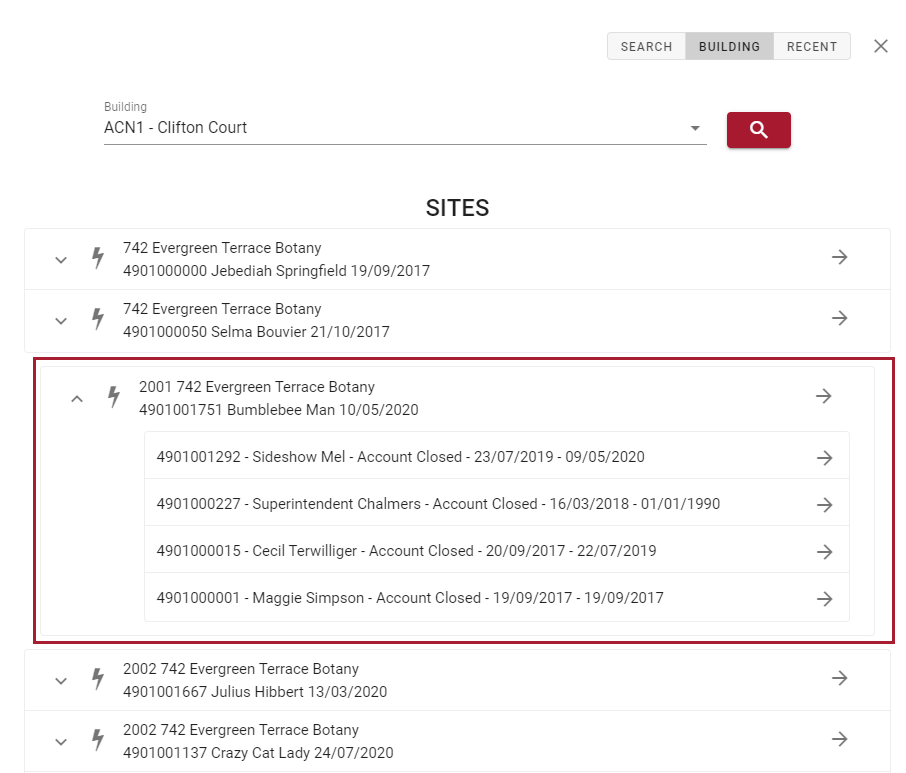Image resolution: width=906 pixels, height=773 pixels.
Task: Click the red search magnifier button
Action: [758, 130]
